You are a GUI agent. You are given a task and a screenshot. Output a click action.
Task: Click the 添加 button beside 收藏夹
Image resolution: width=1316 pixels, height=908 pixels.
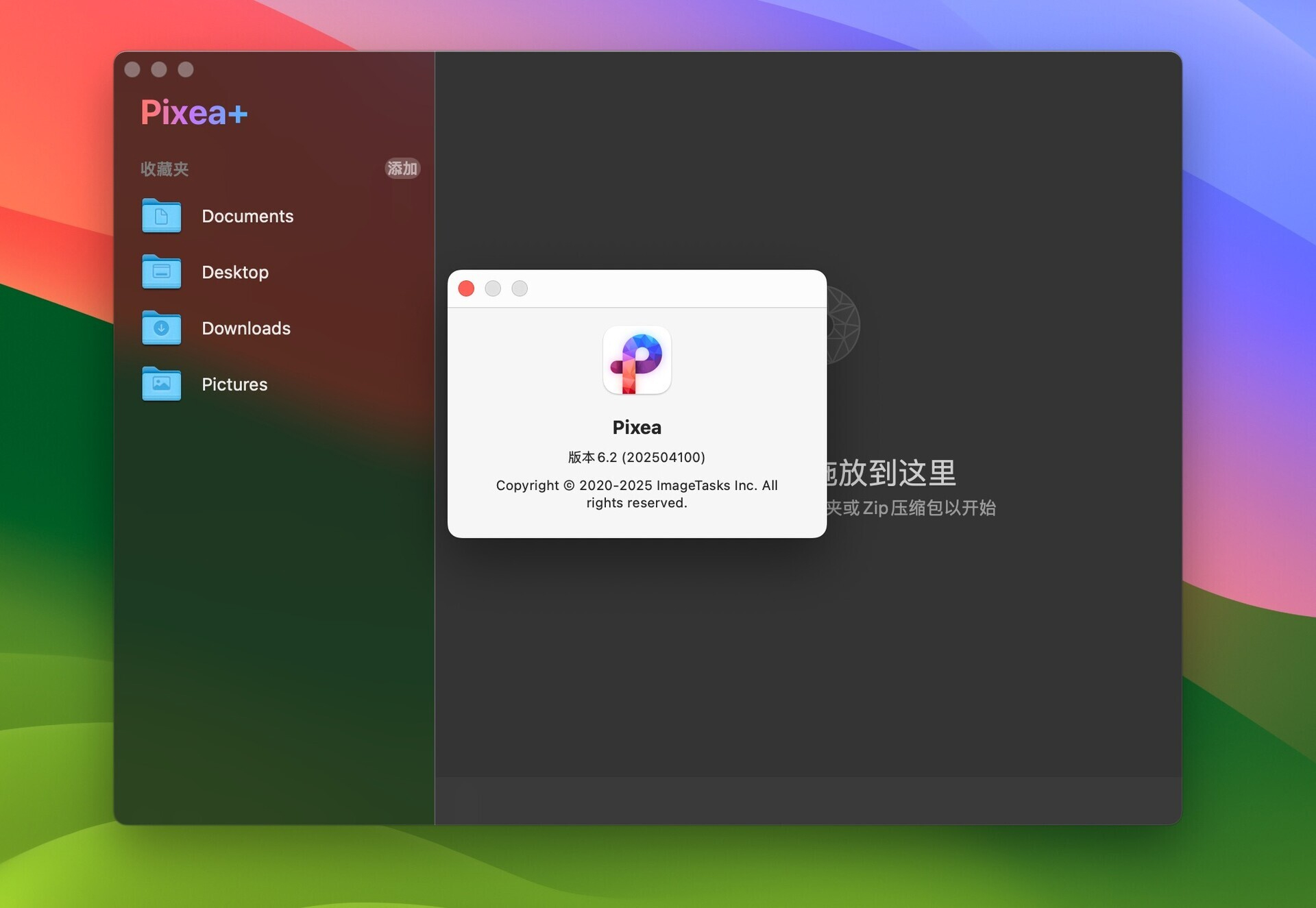(402, 169)
